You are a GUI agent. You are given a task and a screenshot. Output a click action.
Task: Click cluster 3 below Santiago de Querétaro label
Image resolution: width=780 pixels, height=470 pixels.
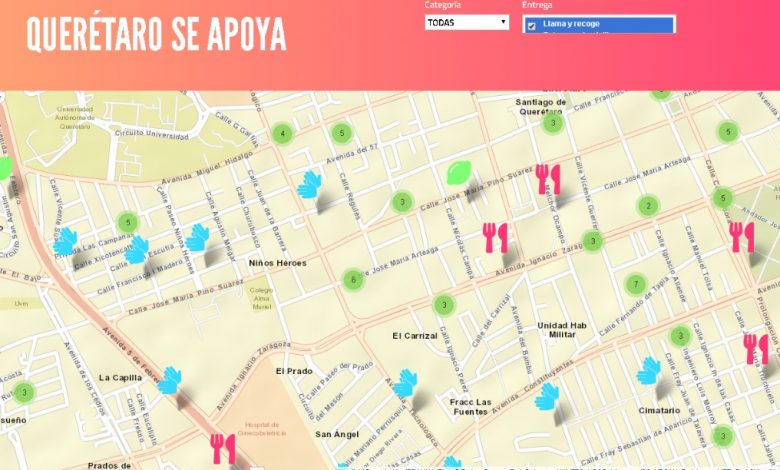[x=553, y=123]
